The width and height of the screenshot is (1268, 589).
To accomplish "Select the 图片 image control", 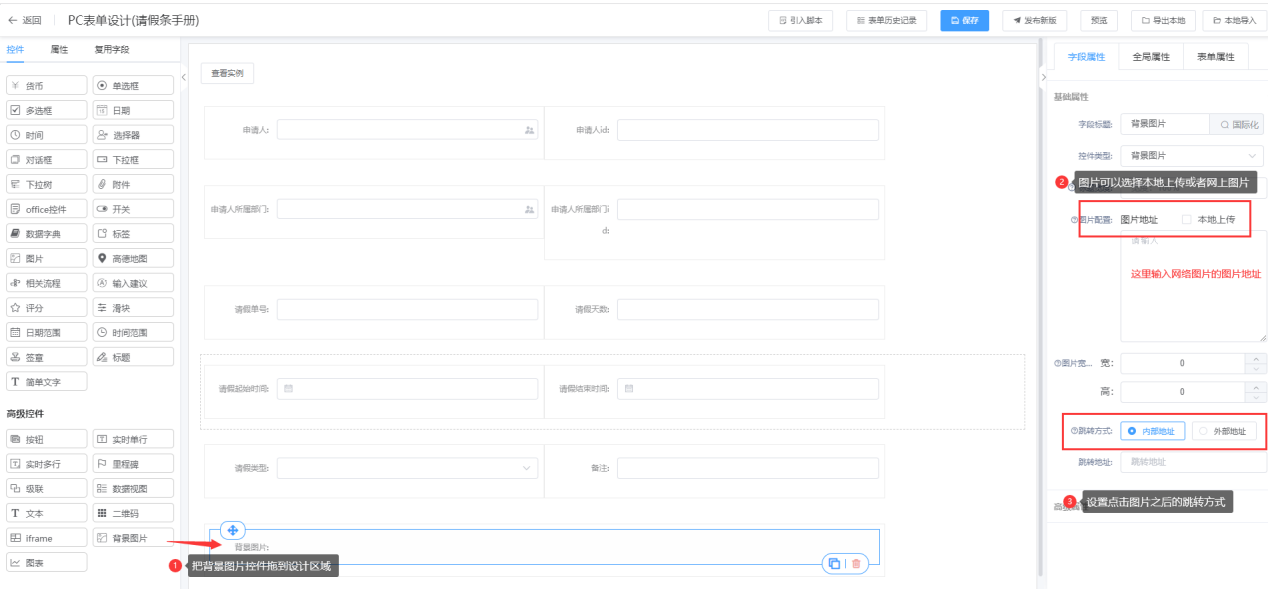I will point(46,258).
